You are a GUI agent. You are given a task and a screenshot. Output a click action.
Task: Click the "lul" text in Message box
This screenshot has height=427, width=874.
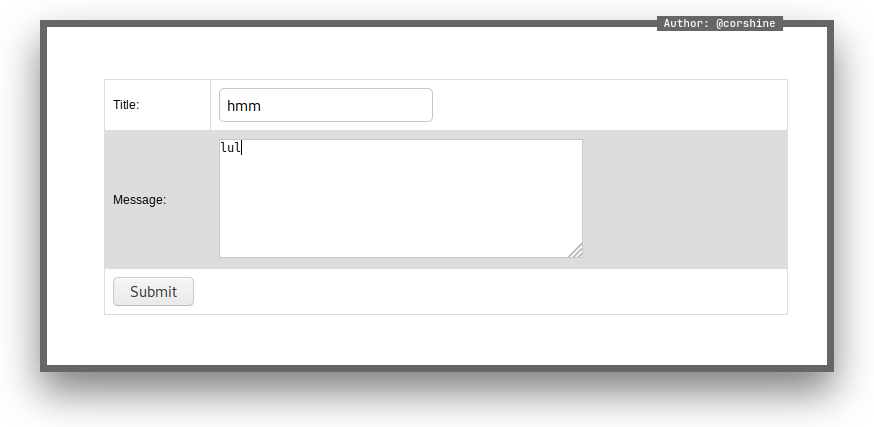[x=230, y=148]
